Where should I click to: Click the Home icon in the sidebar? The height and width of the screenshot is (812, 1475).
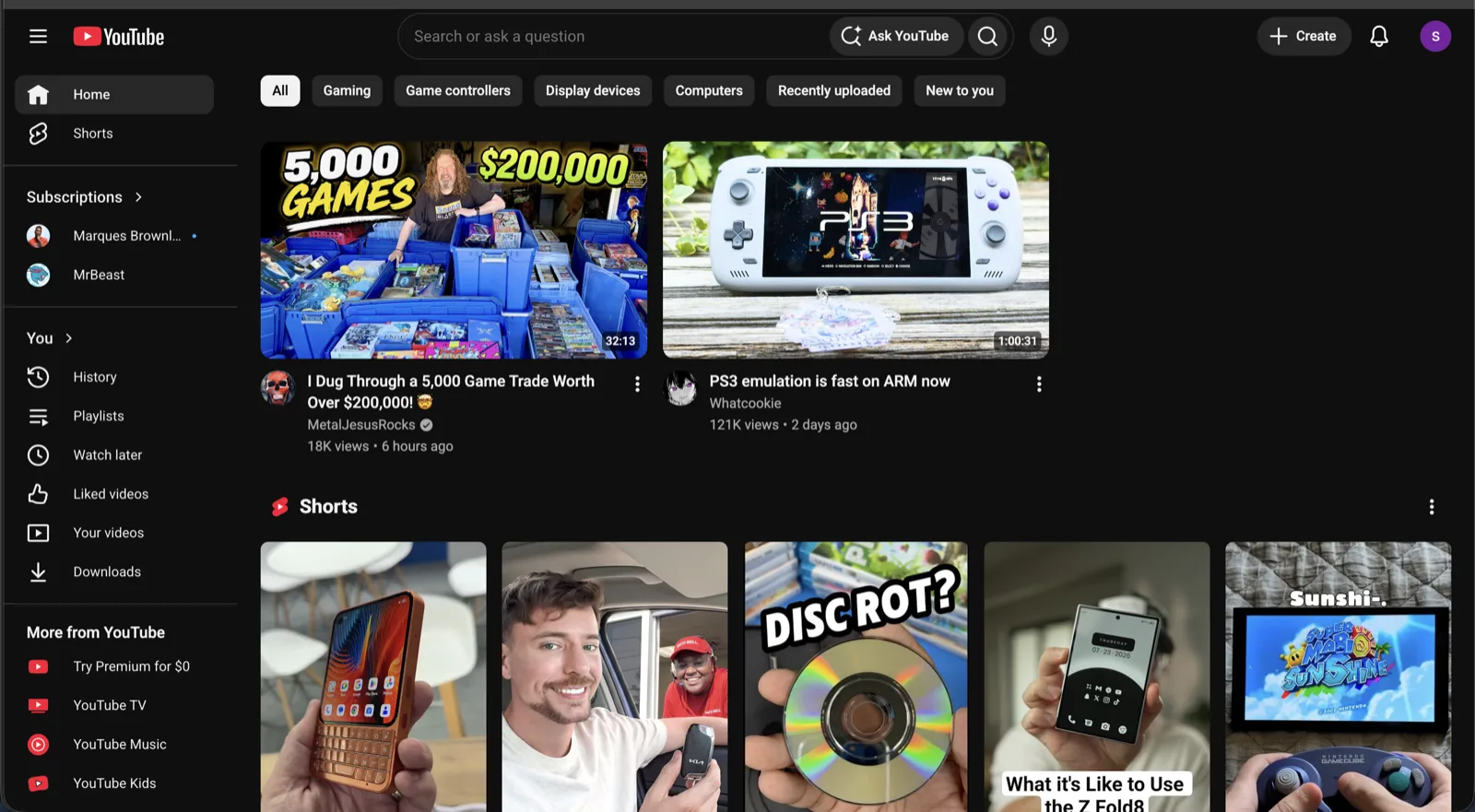click(38, 94)
